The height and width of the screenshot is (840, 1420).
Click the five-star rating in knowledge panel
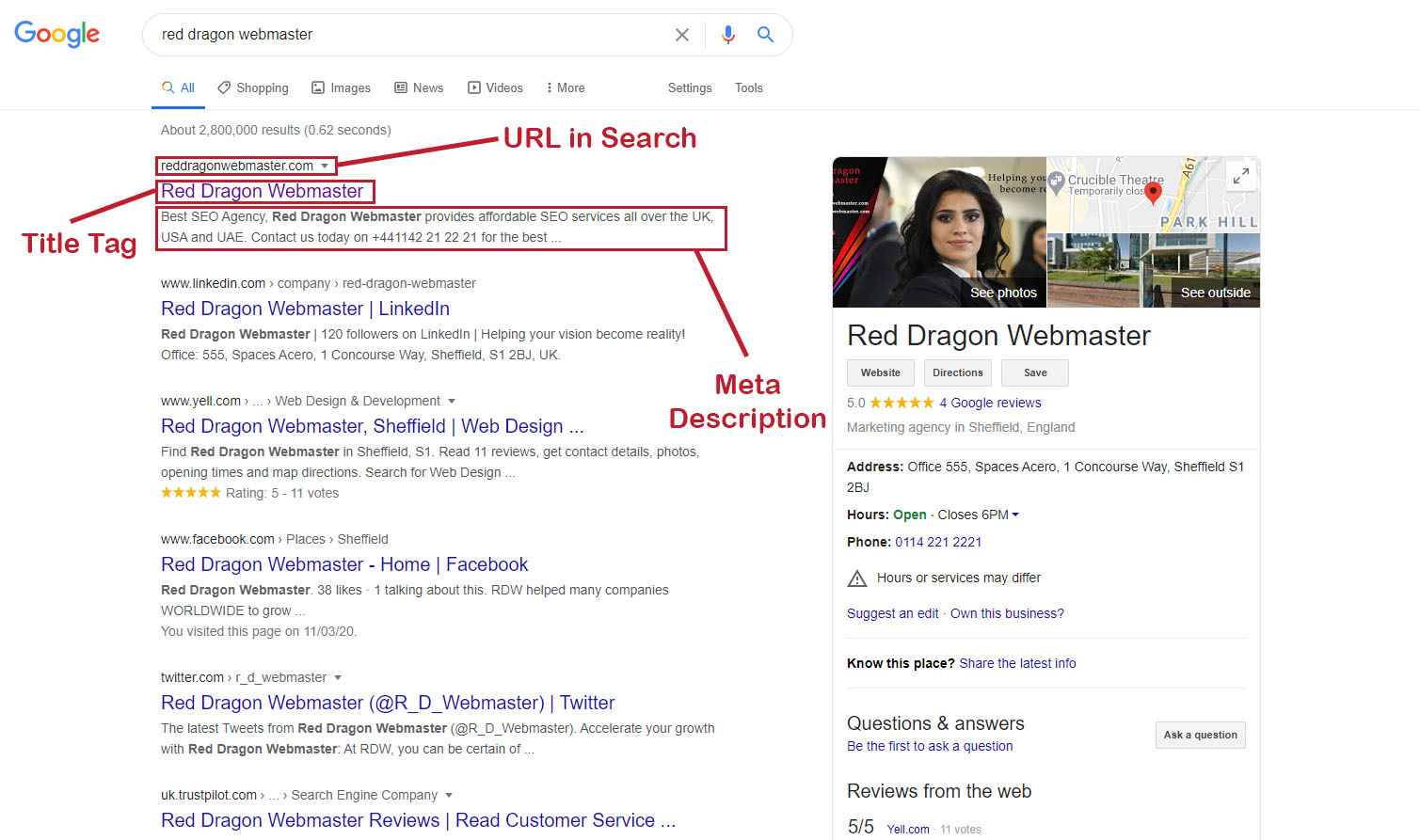901,403
